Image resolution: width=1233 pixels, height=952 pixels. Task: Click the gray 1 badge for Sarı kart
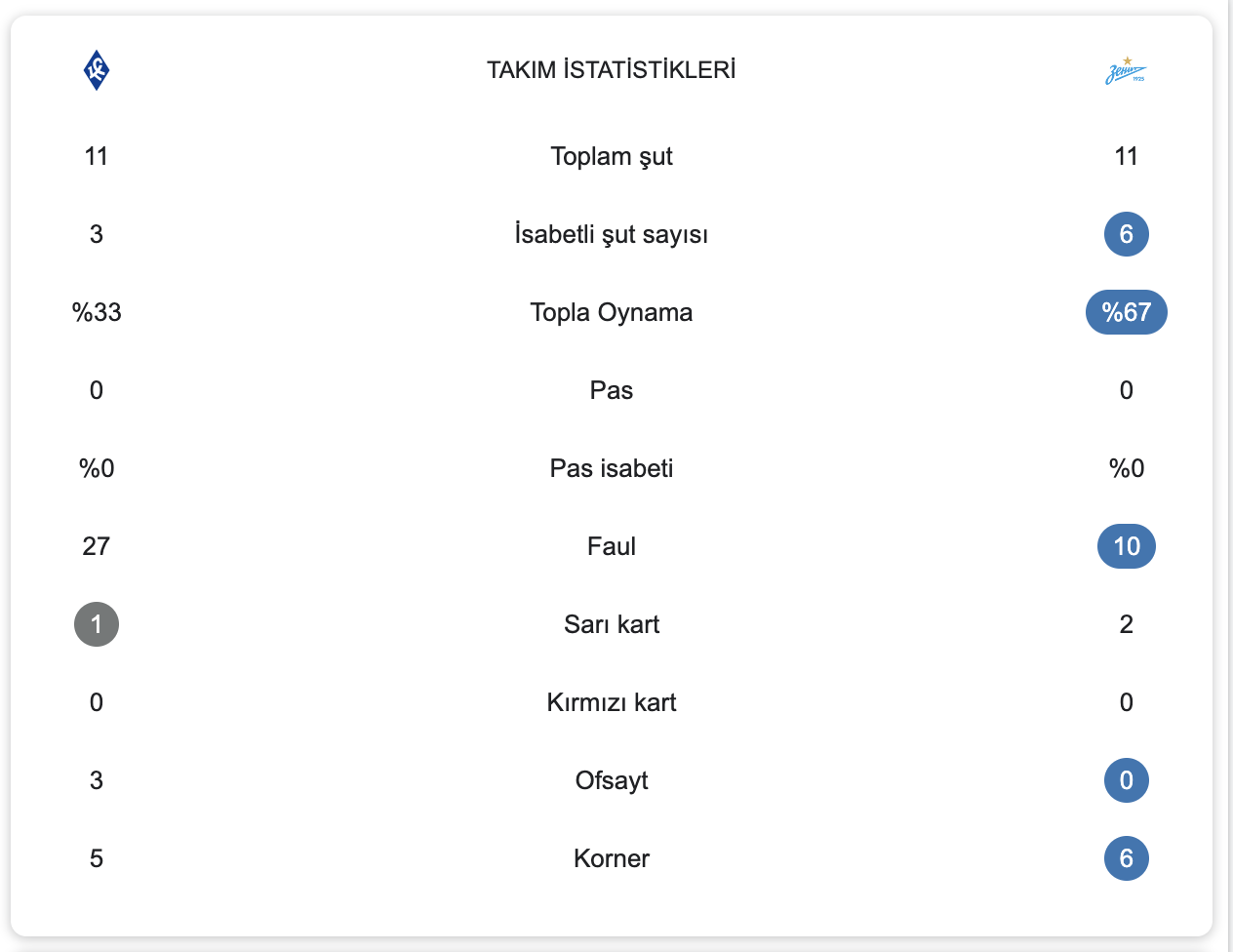(x=97, y=624)
